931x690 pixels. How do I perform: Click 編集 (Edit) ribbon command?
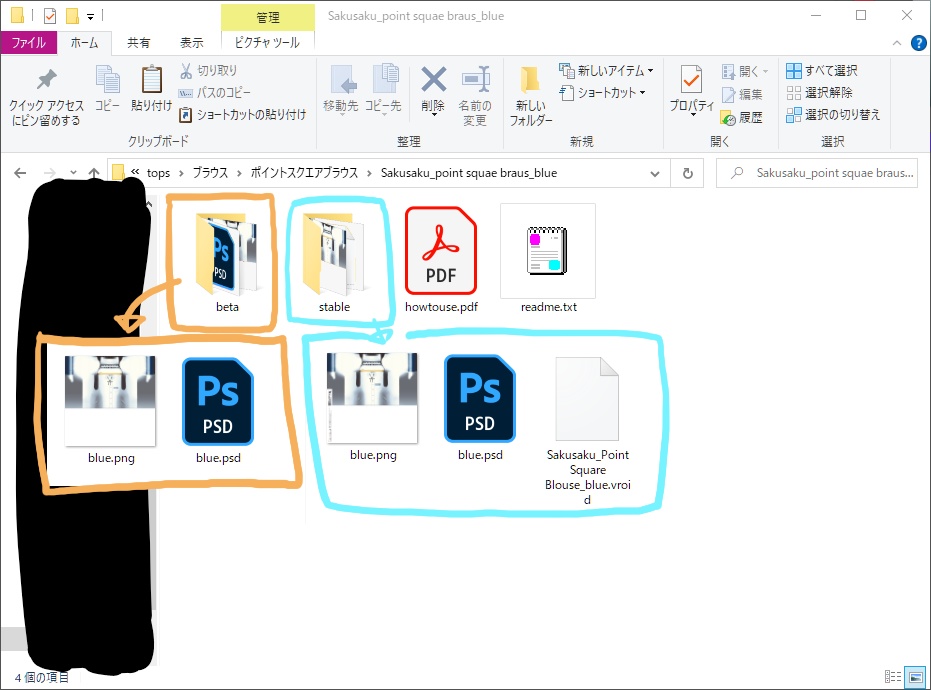pos(742,94)
